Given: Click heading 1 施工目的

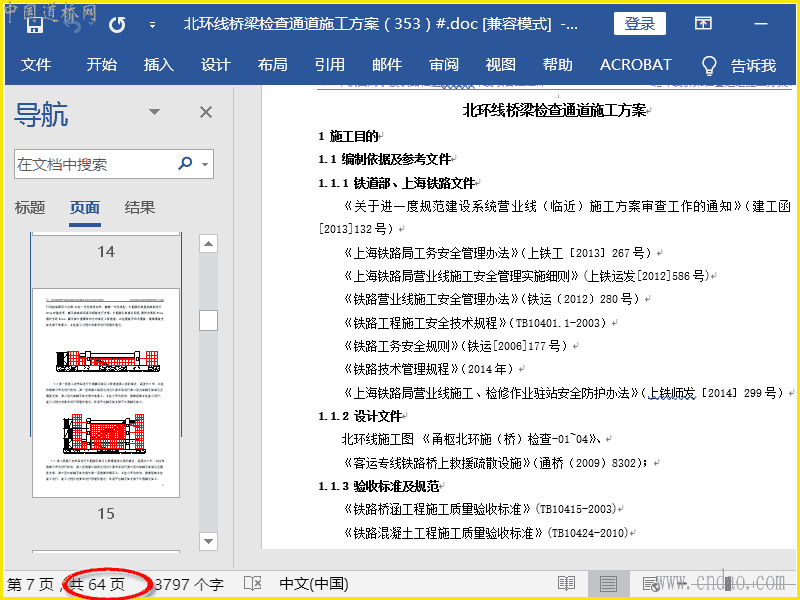Looking at the screenshot, I should (349, 136).
